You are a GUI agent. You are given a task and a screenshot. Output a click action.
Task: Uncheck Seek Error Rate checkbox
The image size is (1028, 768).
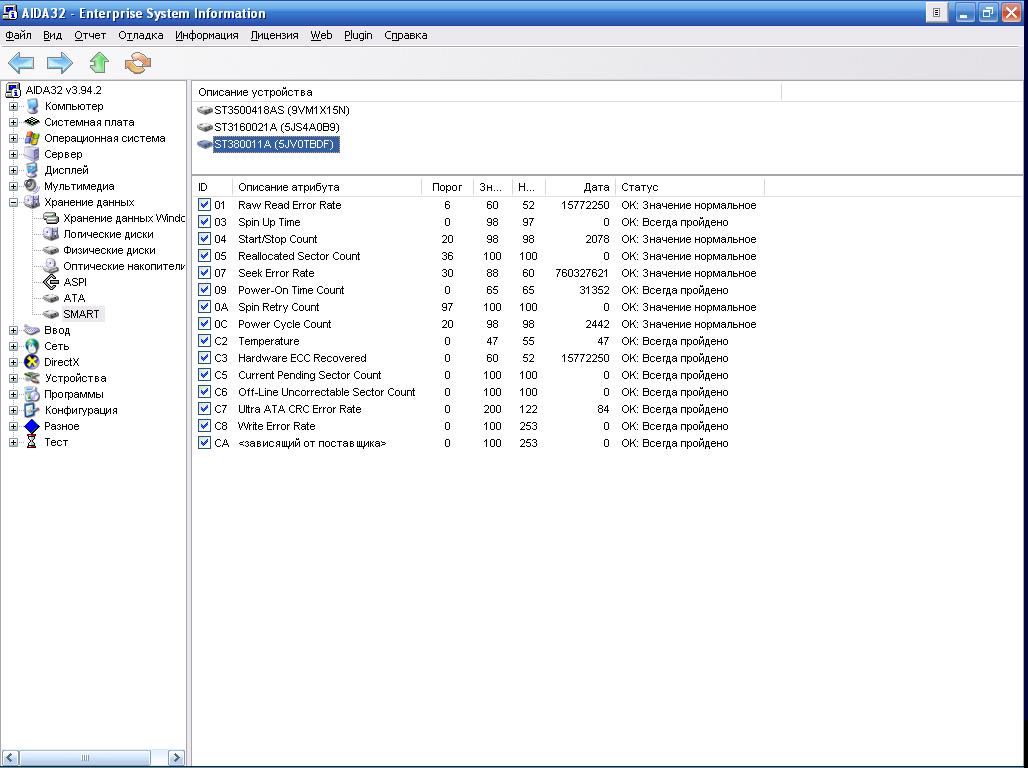(x=205, y=273)
